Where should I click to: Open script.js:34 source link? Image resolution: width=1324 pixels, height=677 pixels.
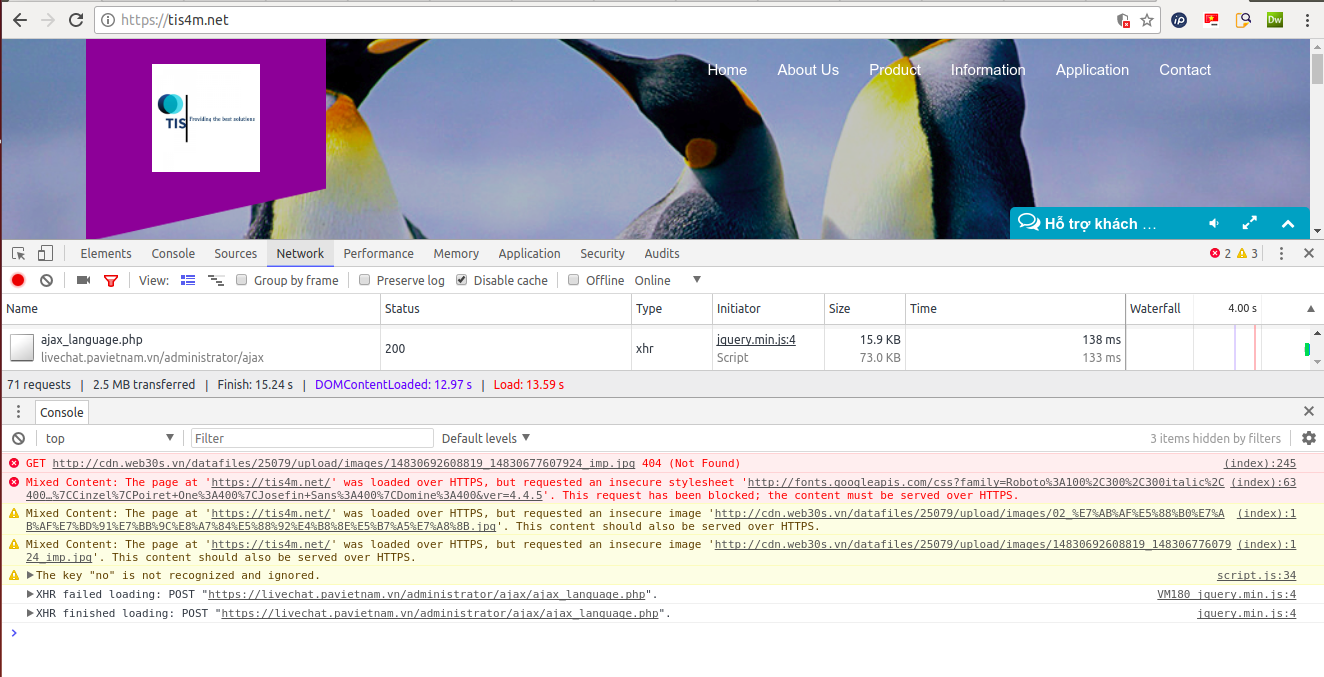1256,576
